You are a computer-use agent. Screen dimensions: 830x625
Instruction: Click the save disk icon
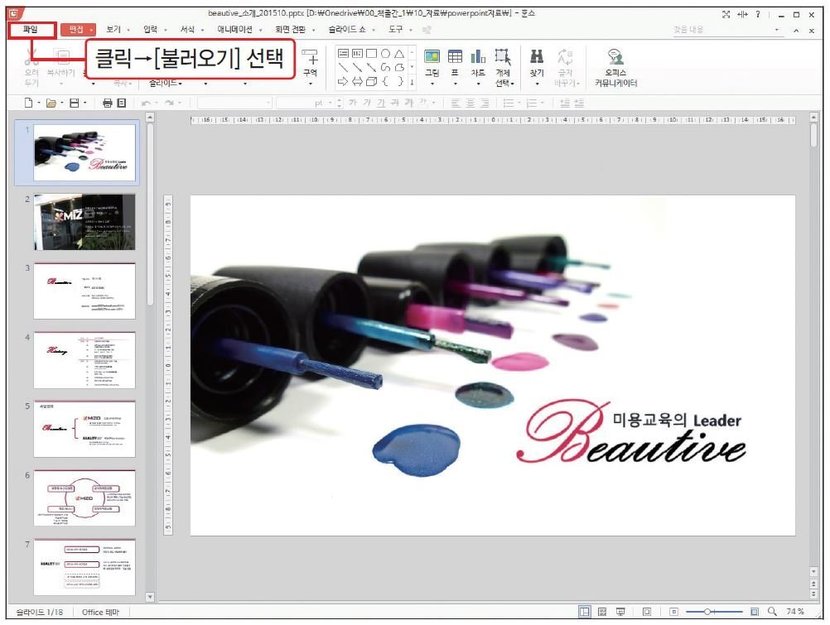point(74,103)
